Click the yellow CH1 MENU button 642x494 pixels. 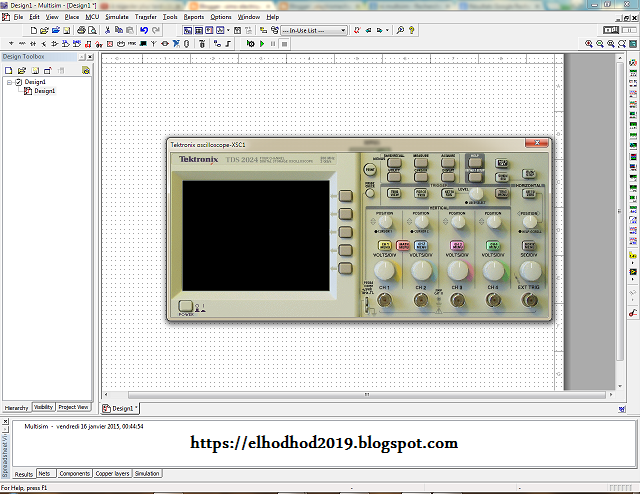click(384, 245)
